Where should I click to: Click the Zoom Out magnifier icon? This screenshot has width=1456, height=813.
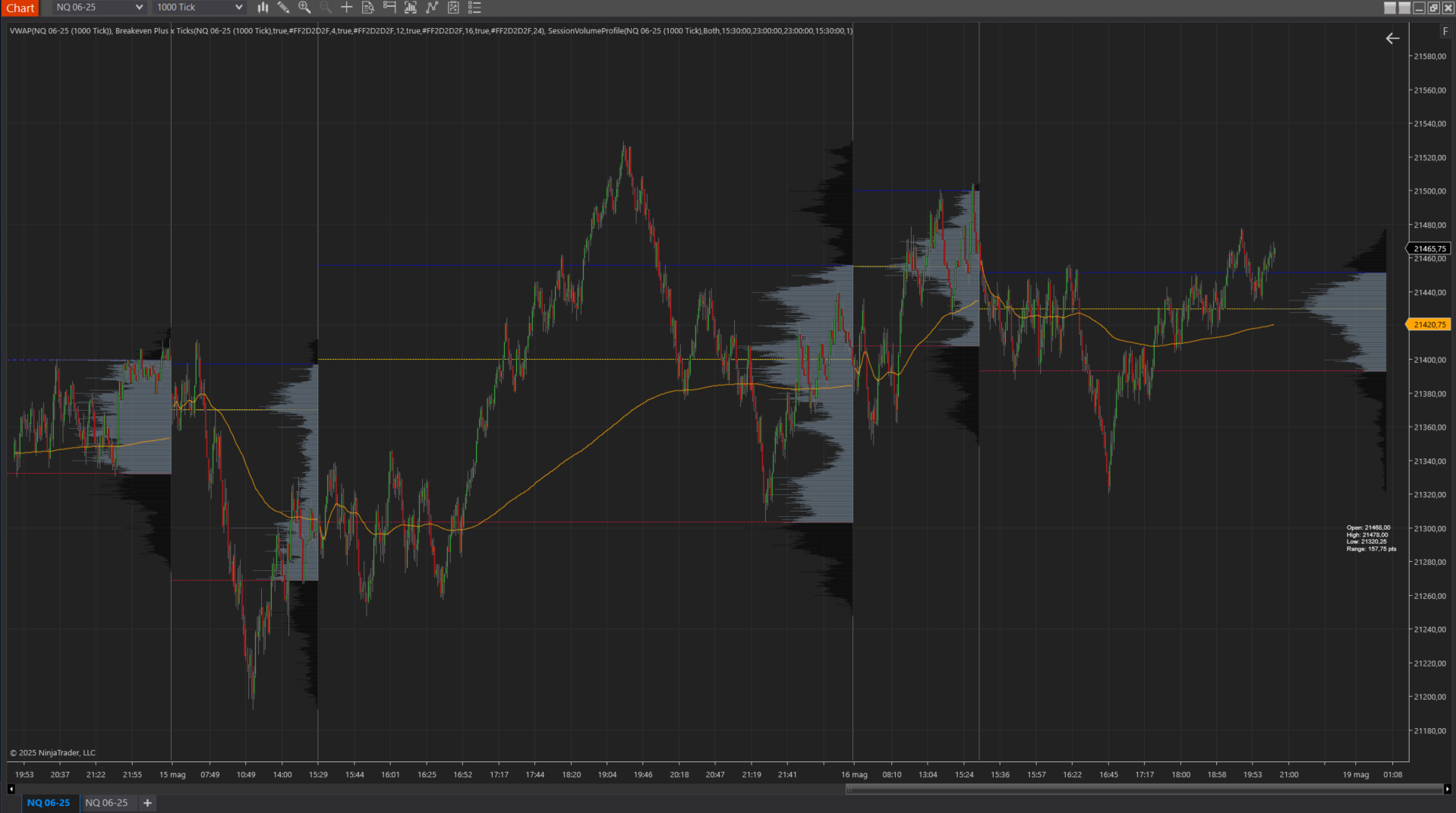tap(326, 8)
